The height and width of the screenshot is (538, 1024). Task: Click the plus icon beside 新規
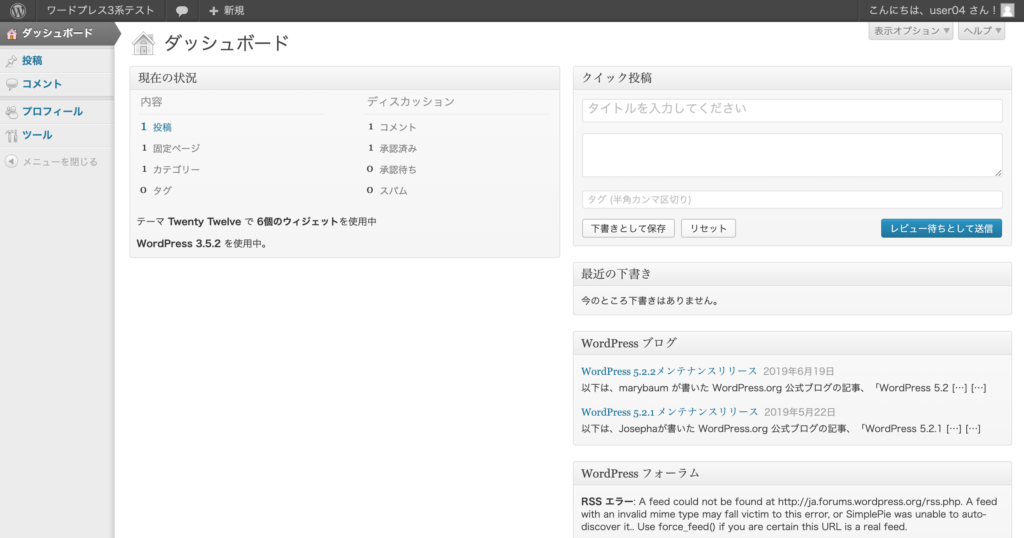tap(213, 11)
